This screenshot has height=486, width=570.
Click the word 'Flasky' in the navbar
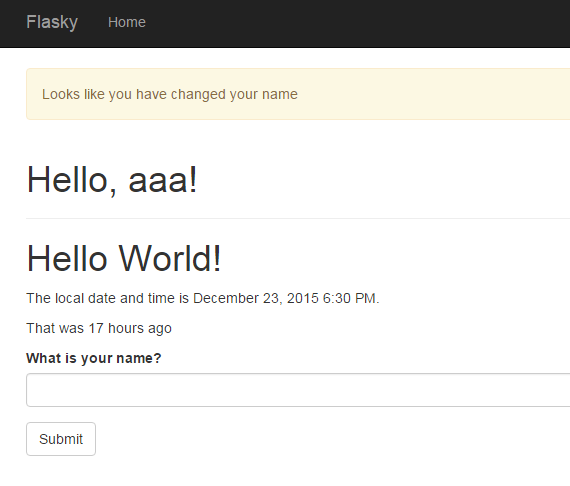52,22
